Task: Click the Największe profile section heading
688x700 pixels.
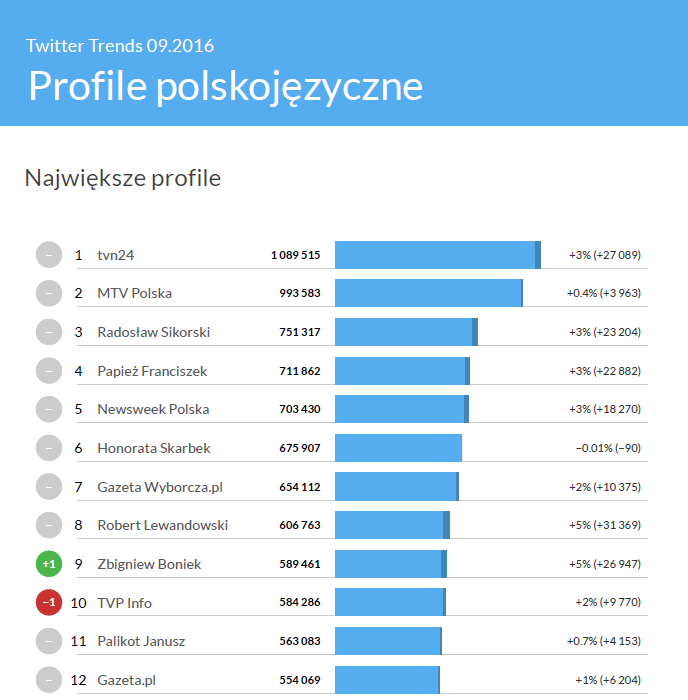Action: tap(122, 178)
